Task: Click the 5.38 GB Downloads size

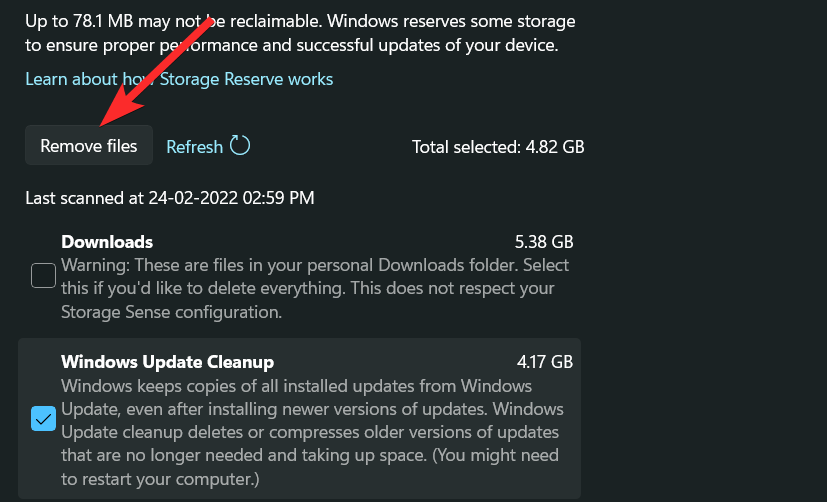Action: tap(543, 242)
